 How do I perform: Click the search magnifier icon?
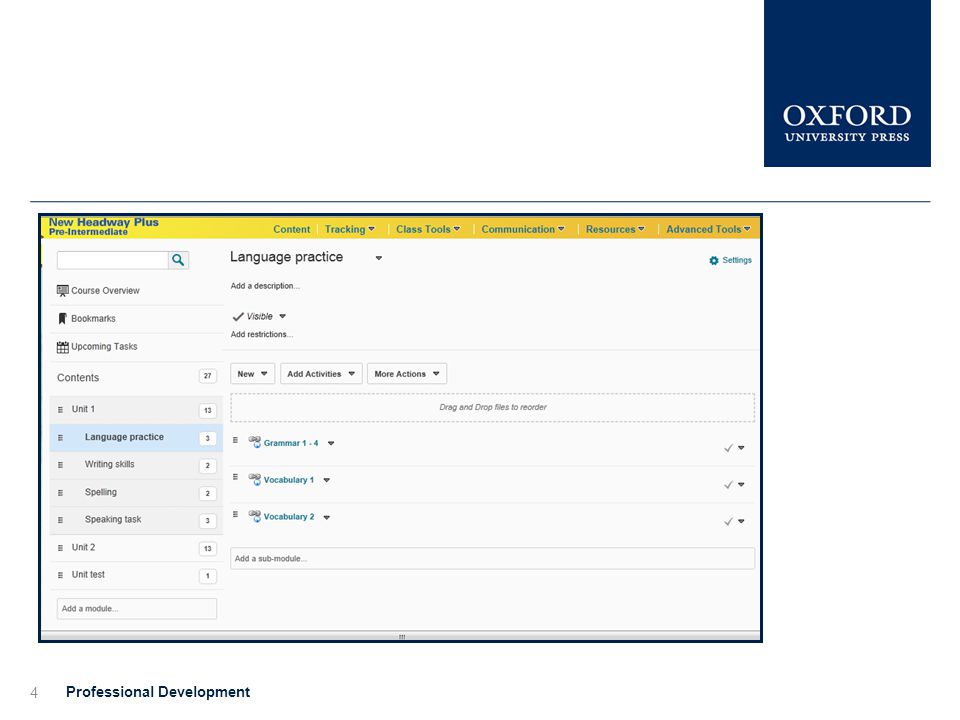coord(178,260)
